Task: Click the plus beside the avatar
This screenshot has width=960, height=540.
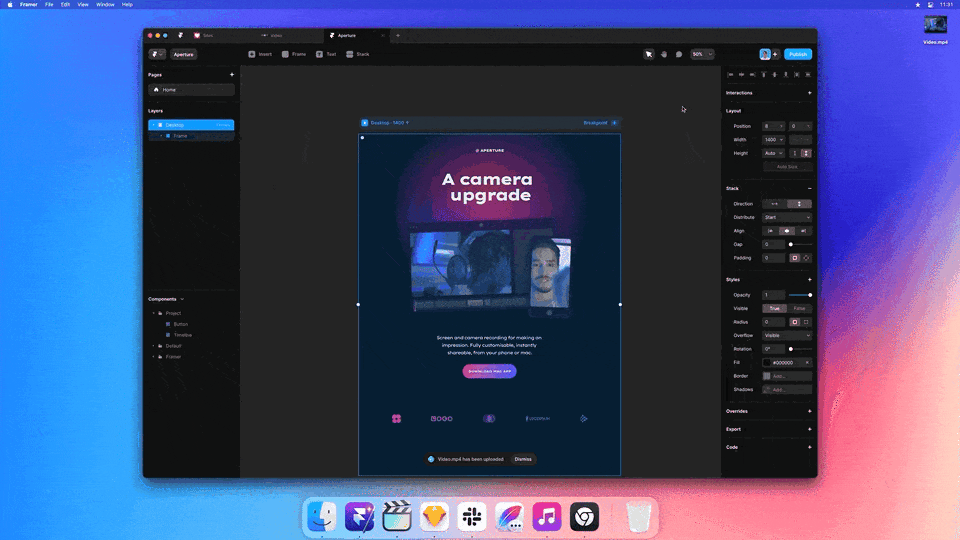Action: [775, 54]
